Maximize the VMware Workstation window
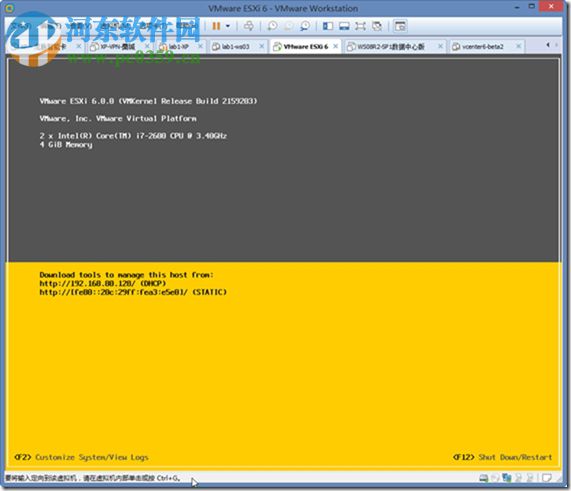571x491 pixels. tap(531, 7)
